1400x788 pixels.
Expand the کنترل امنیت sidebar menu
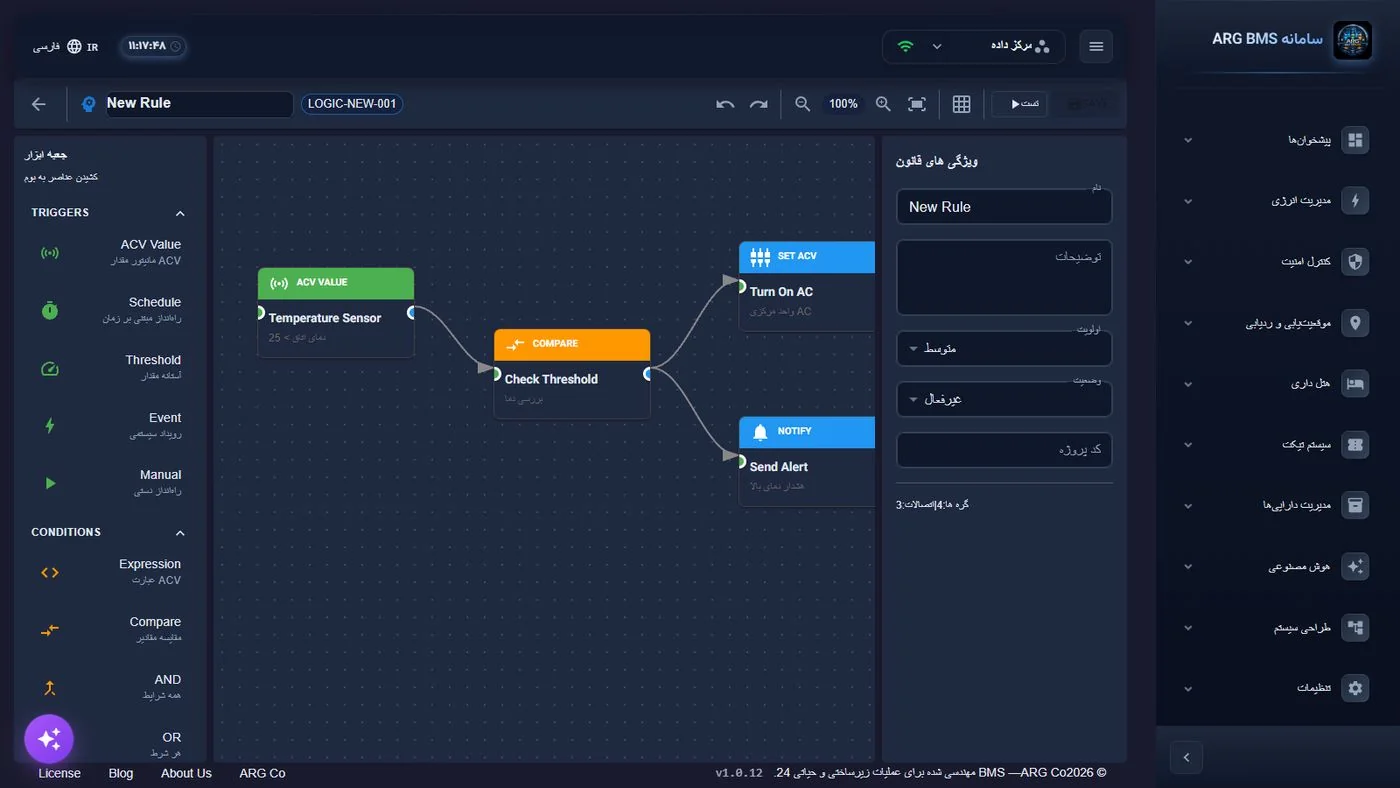(x=1277, y=262)
